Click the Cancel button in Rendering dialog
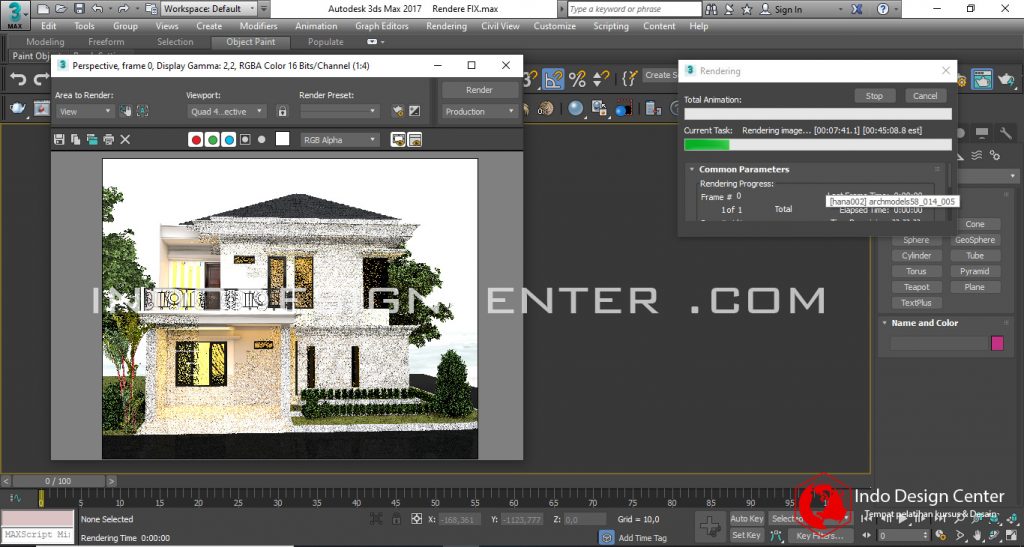 pyautogui.click(x=925, y=96)
